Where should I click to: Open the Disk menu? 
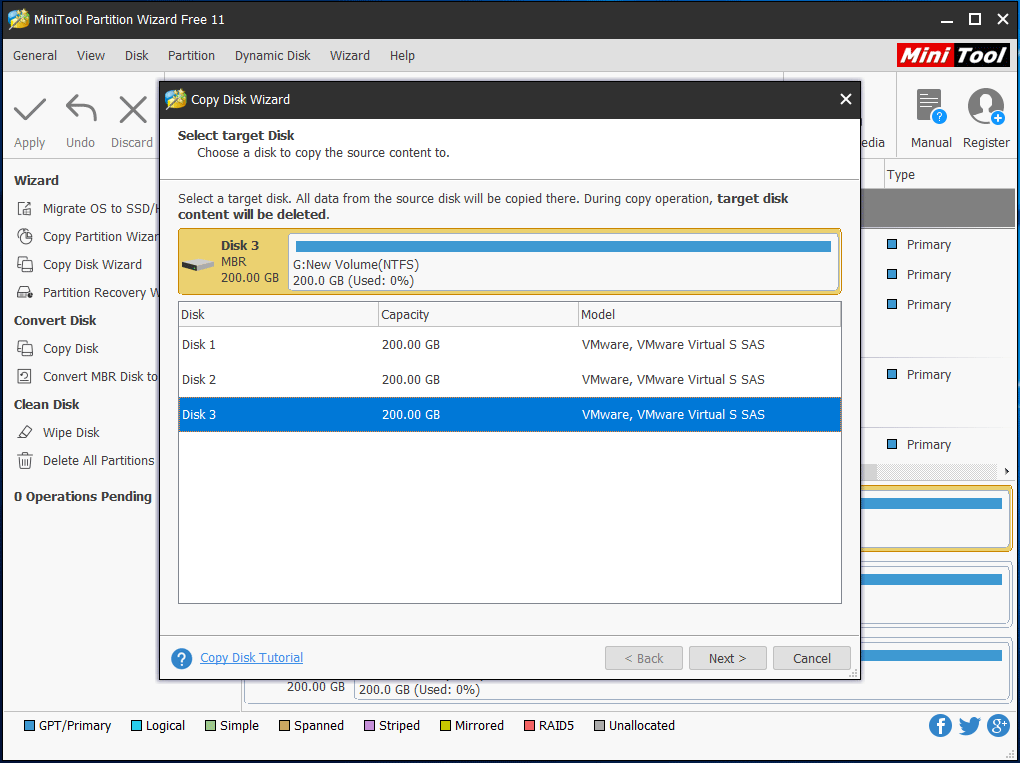coord(137,56)
